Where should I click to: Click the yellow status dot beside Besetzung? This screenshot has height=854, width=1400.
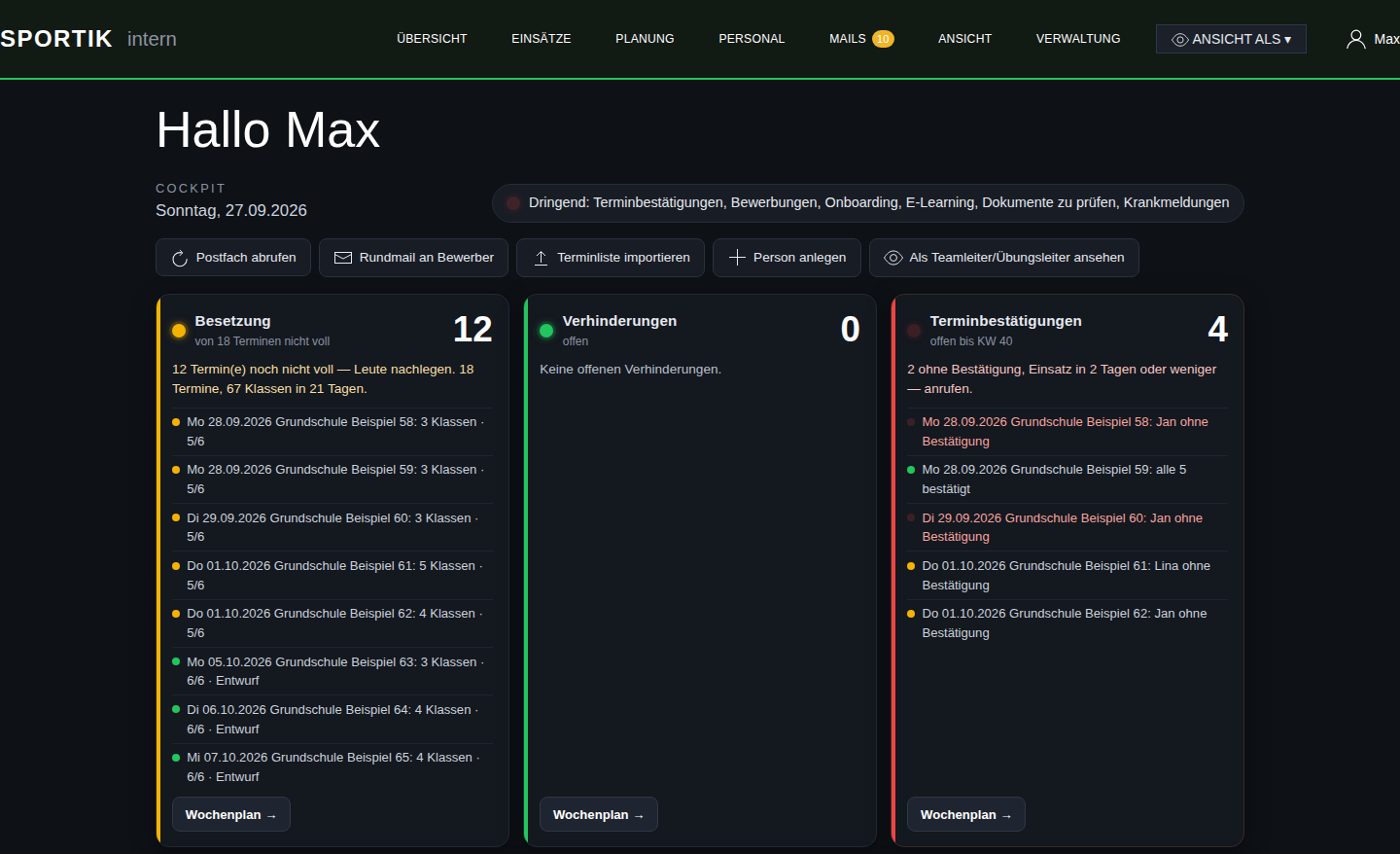click(179, 331)
